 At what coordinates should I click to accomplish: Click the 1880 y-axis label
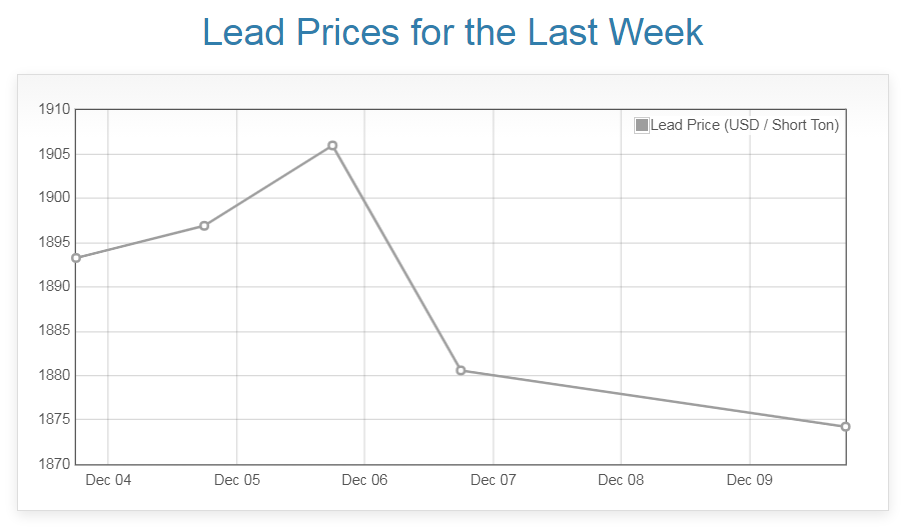coord(54,376)
